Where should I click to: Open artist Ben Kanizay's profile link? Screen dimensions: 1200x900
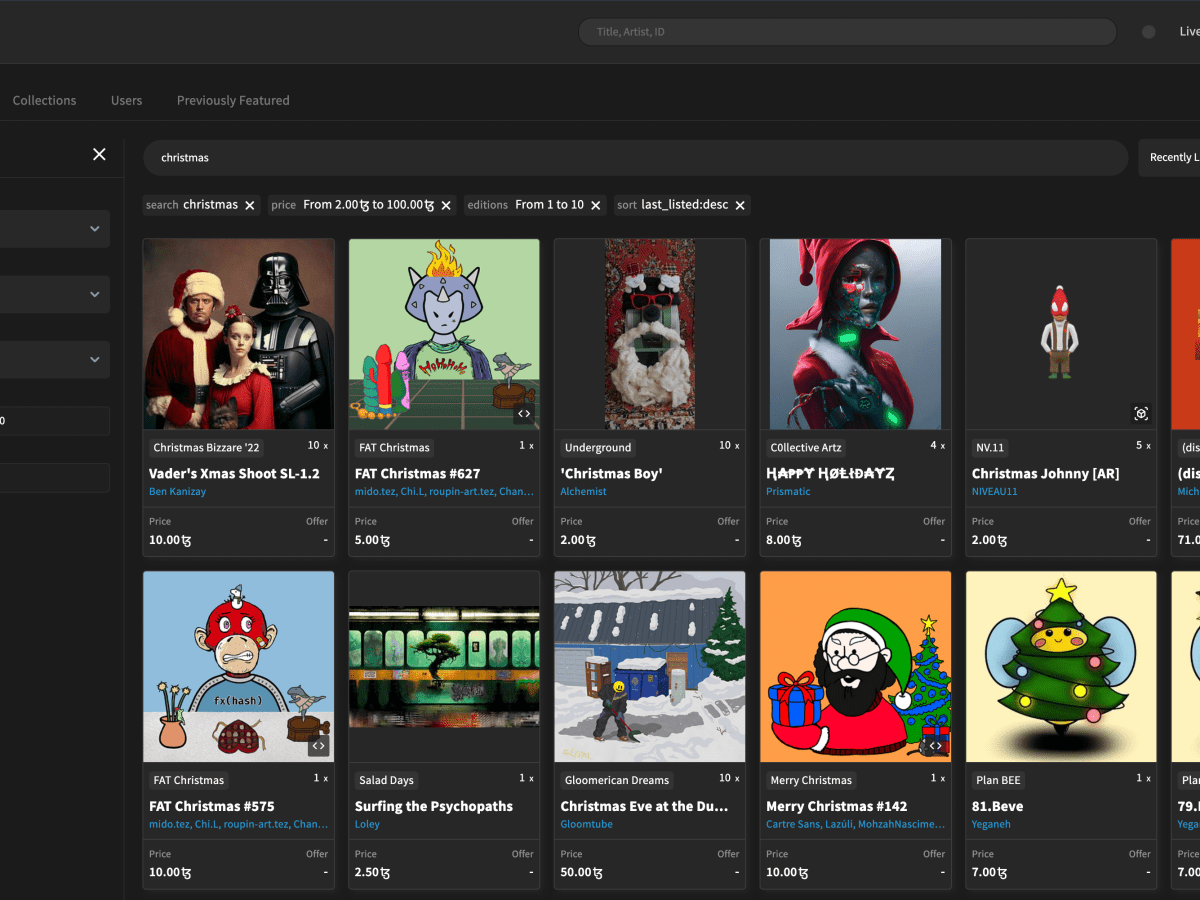click(177, 492)
